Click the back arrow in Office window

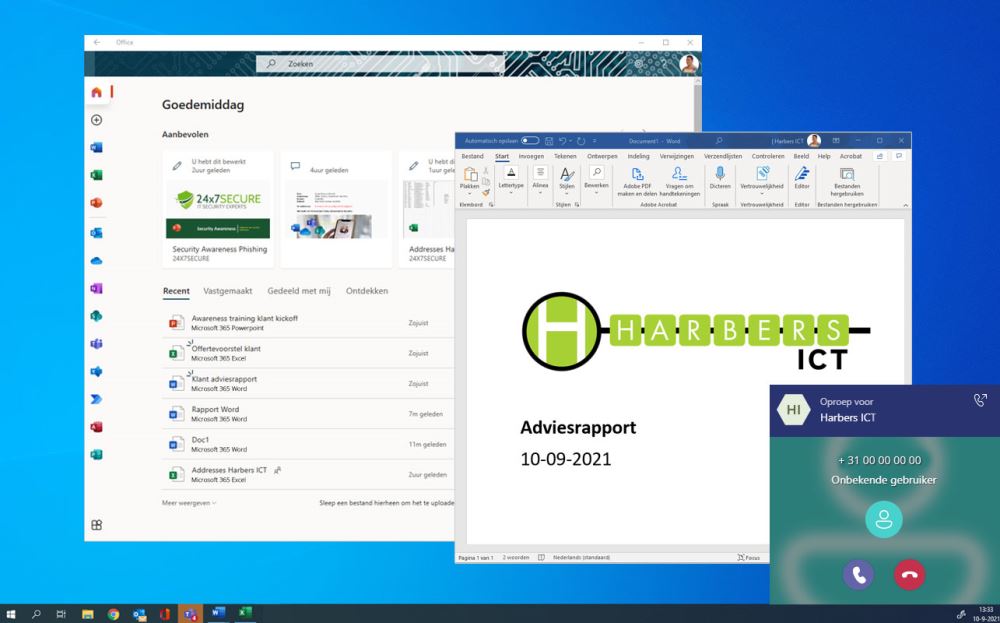coord(97,42)
